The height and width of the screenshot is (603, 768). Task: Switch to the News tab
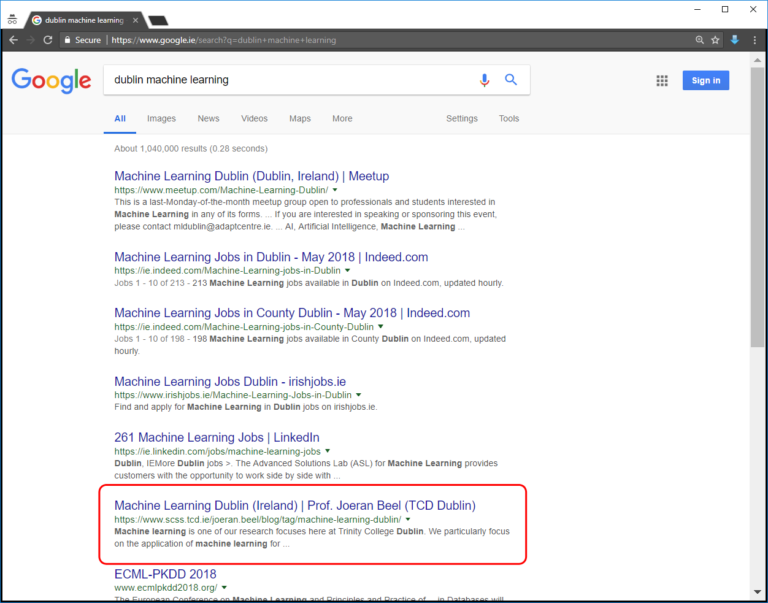pos(208,119)
